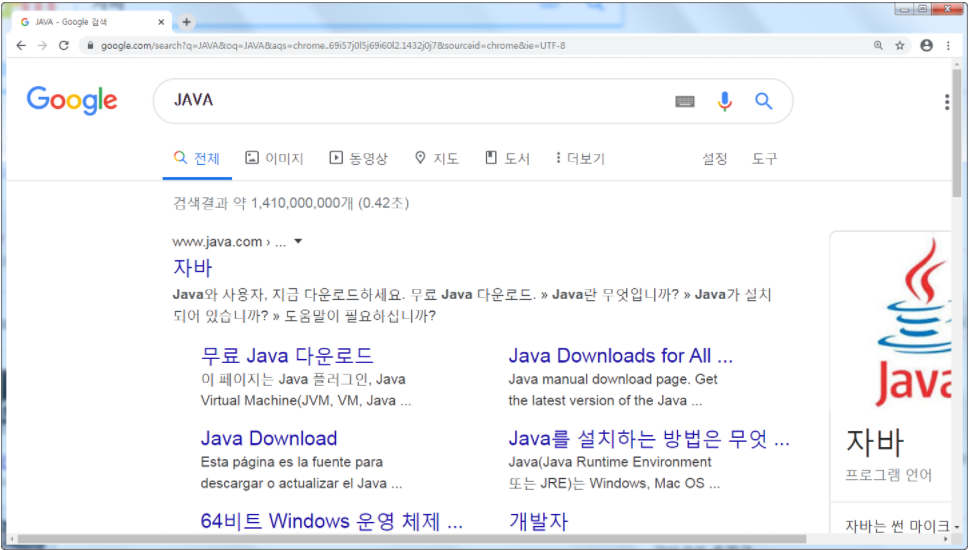
Task: Minimize the Chrome window
Action: [x=904, y=9]
